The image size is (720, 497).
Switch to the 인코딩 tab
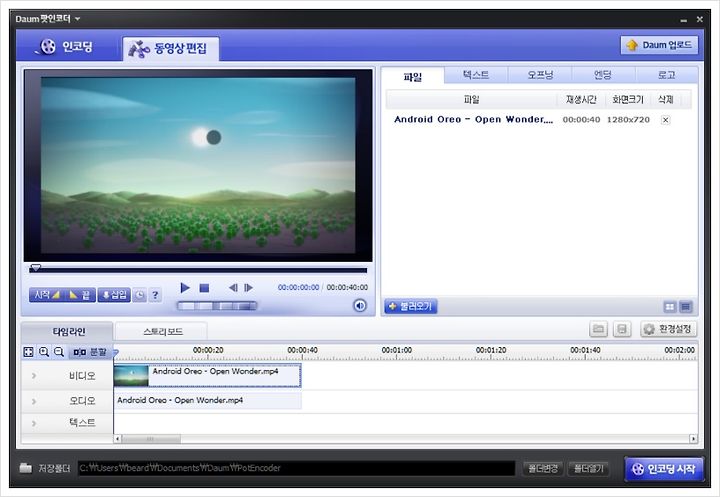click(x=65, y=46)
